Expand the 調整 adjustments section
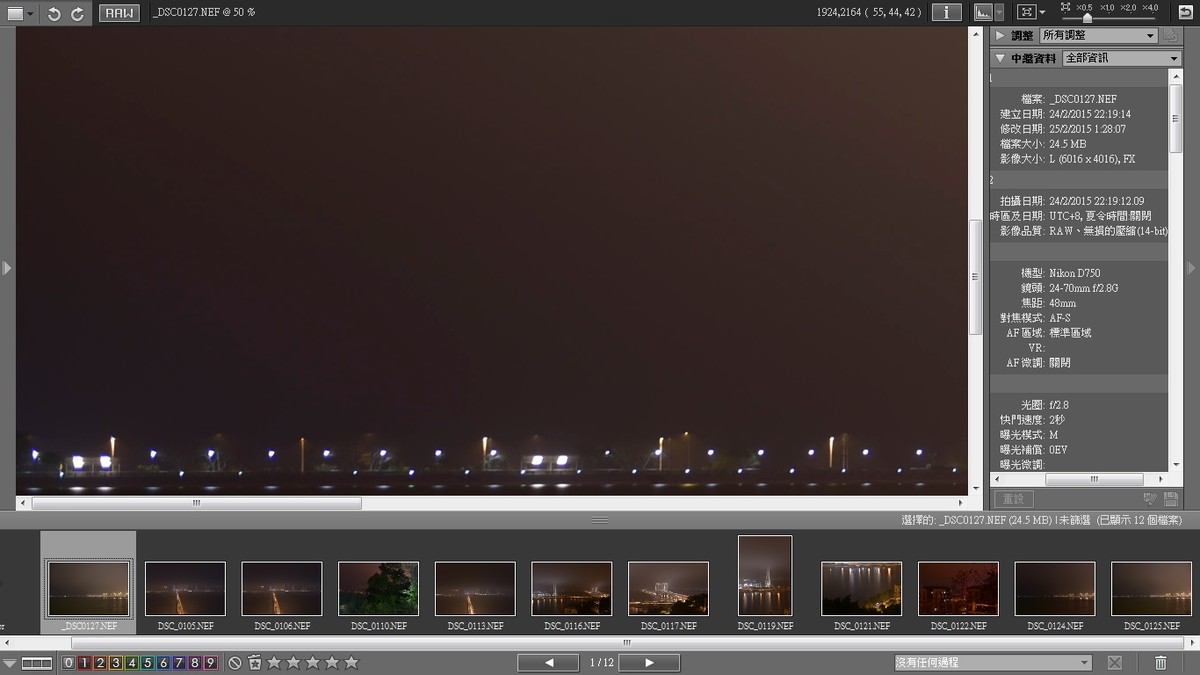This screenshot has width=1200, height=675. pos(1000,35)
